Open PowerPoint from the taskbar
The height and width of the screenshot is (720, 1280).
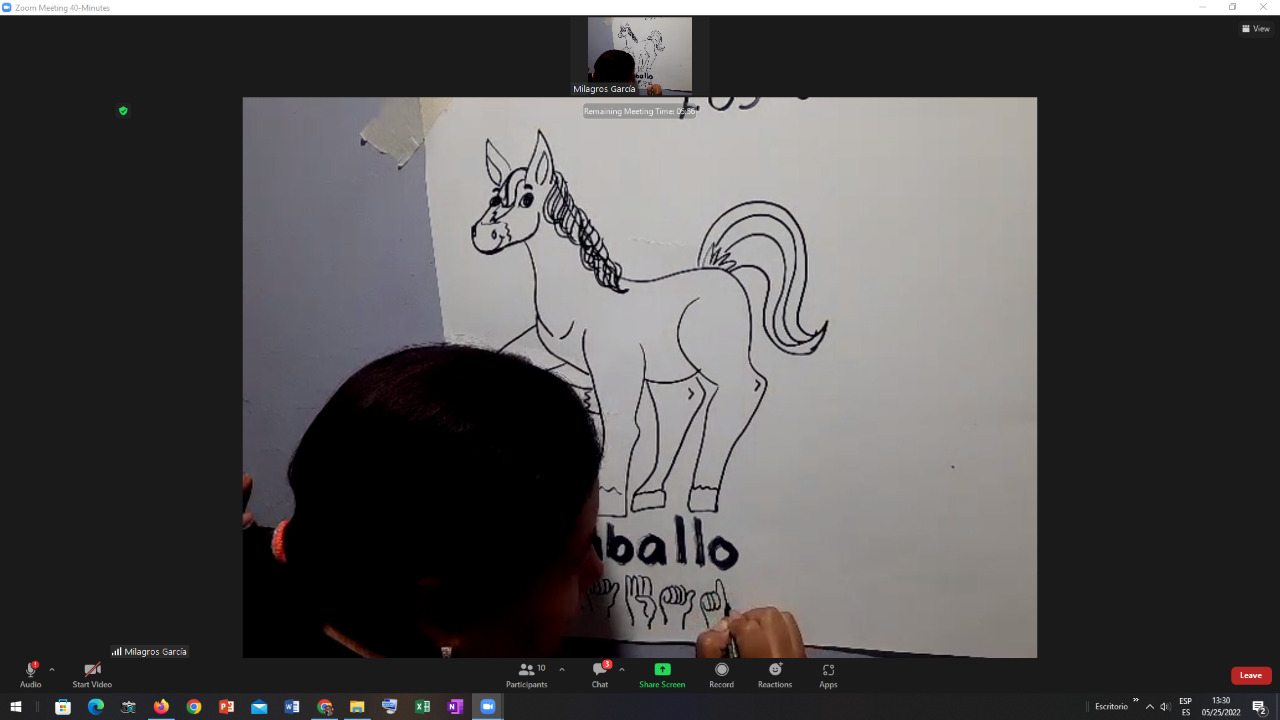[x=226, y=707]
